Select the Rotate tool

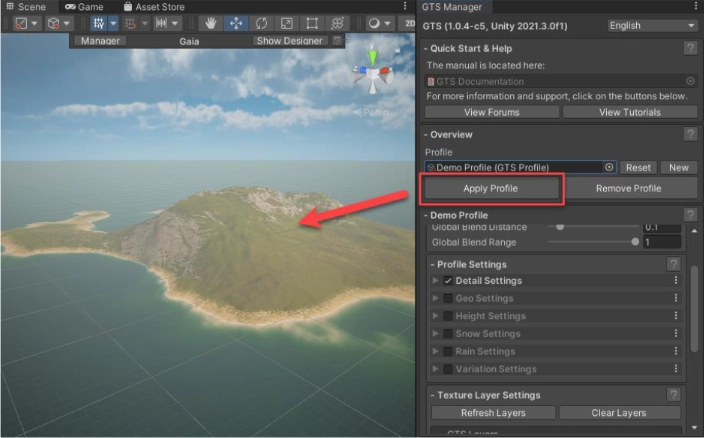(261, 23)
